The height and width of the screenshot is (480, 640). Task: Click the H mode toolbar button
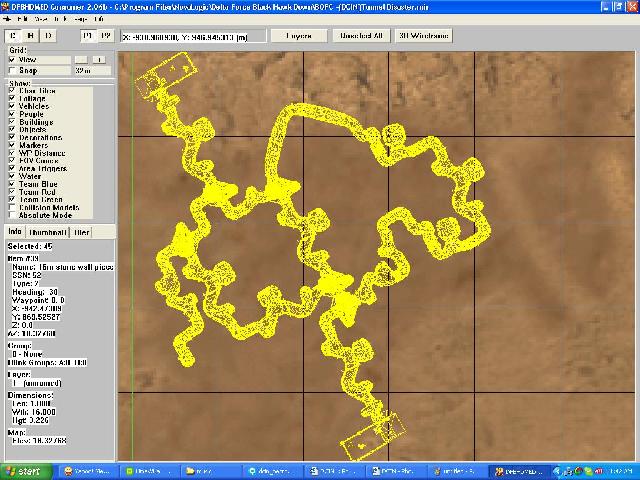pyautogui.click(x=30, y=36)
